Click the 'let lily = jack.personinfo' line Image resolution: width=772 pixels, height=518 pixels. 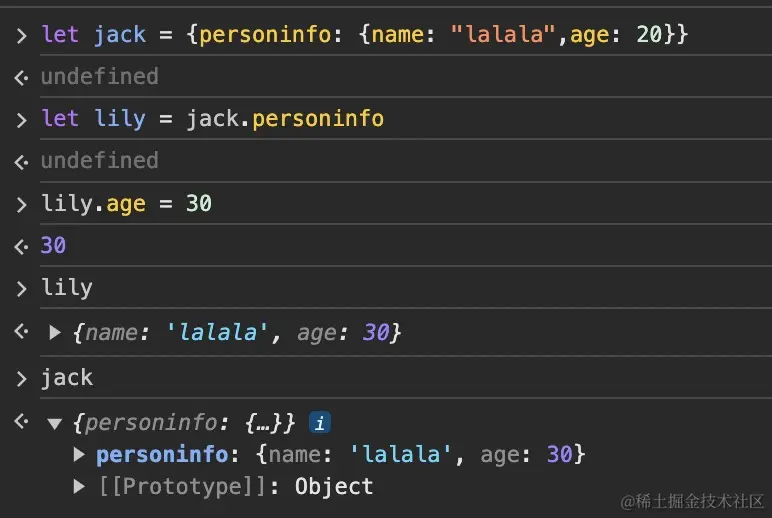click(213, 119)
